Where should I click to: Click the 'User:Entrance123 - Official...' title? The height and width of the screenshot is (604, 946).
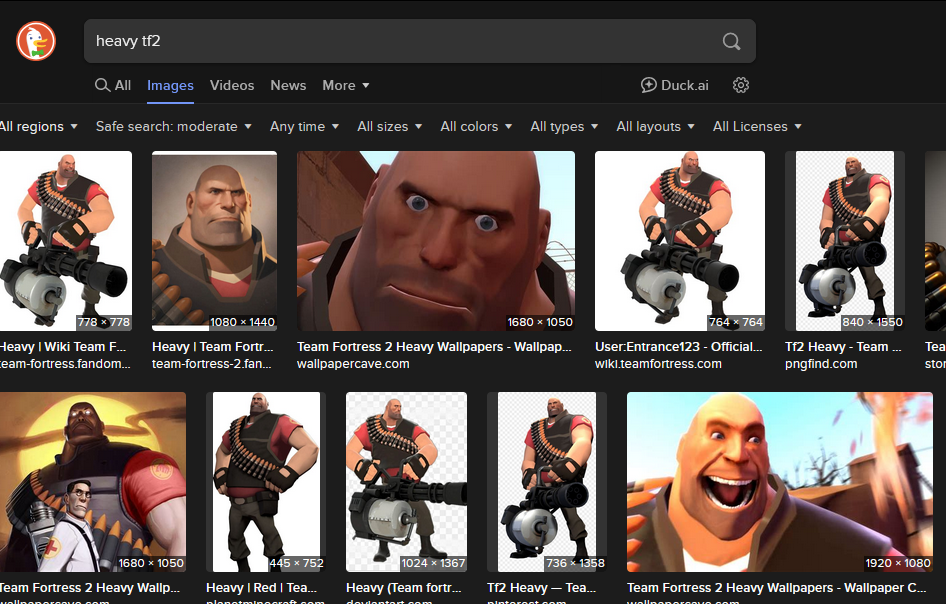tap(679, 347)
